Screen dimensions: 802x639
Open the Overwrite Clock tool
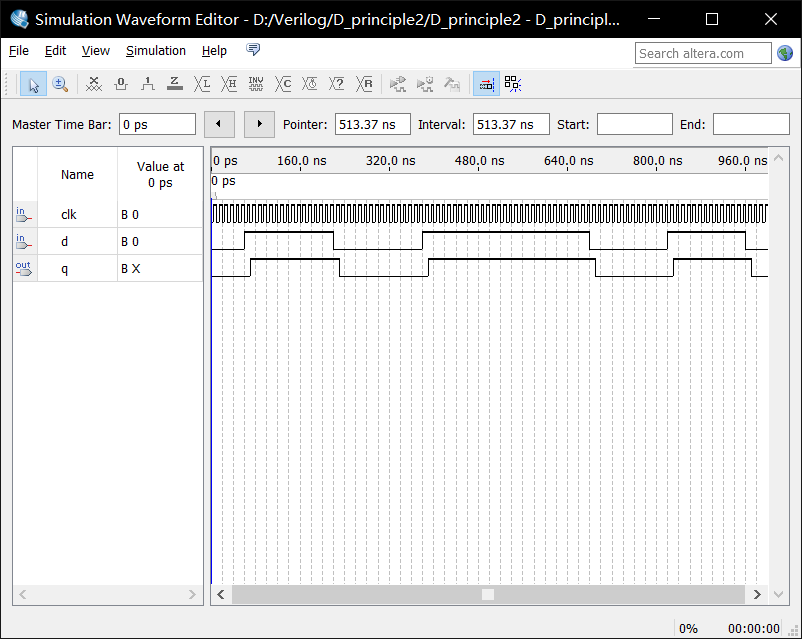(x=310, y=84)
